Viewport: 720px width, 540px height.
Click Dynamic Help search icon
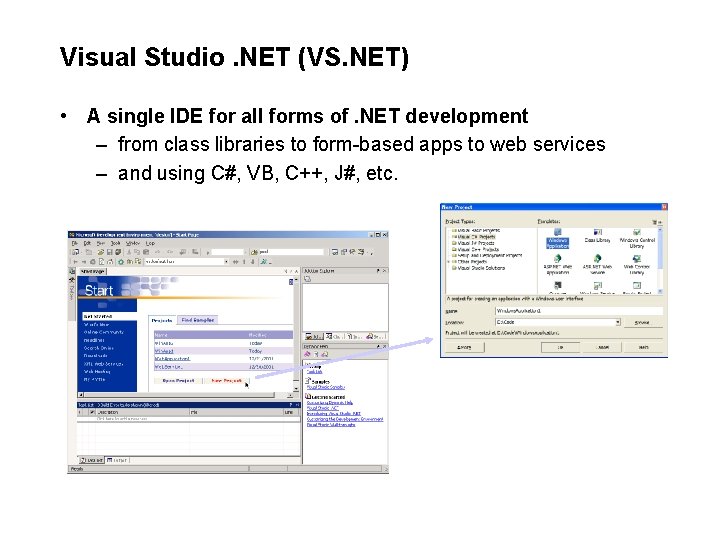[325, 354]
